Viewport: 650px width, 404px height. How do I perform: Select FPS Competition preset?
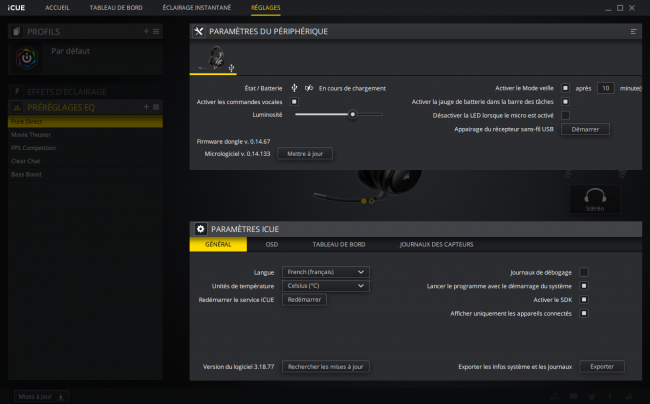[x=85, y=148]
